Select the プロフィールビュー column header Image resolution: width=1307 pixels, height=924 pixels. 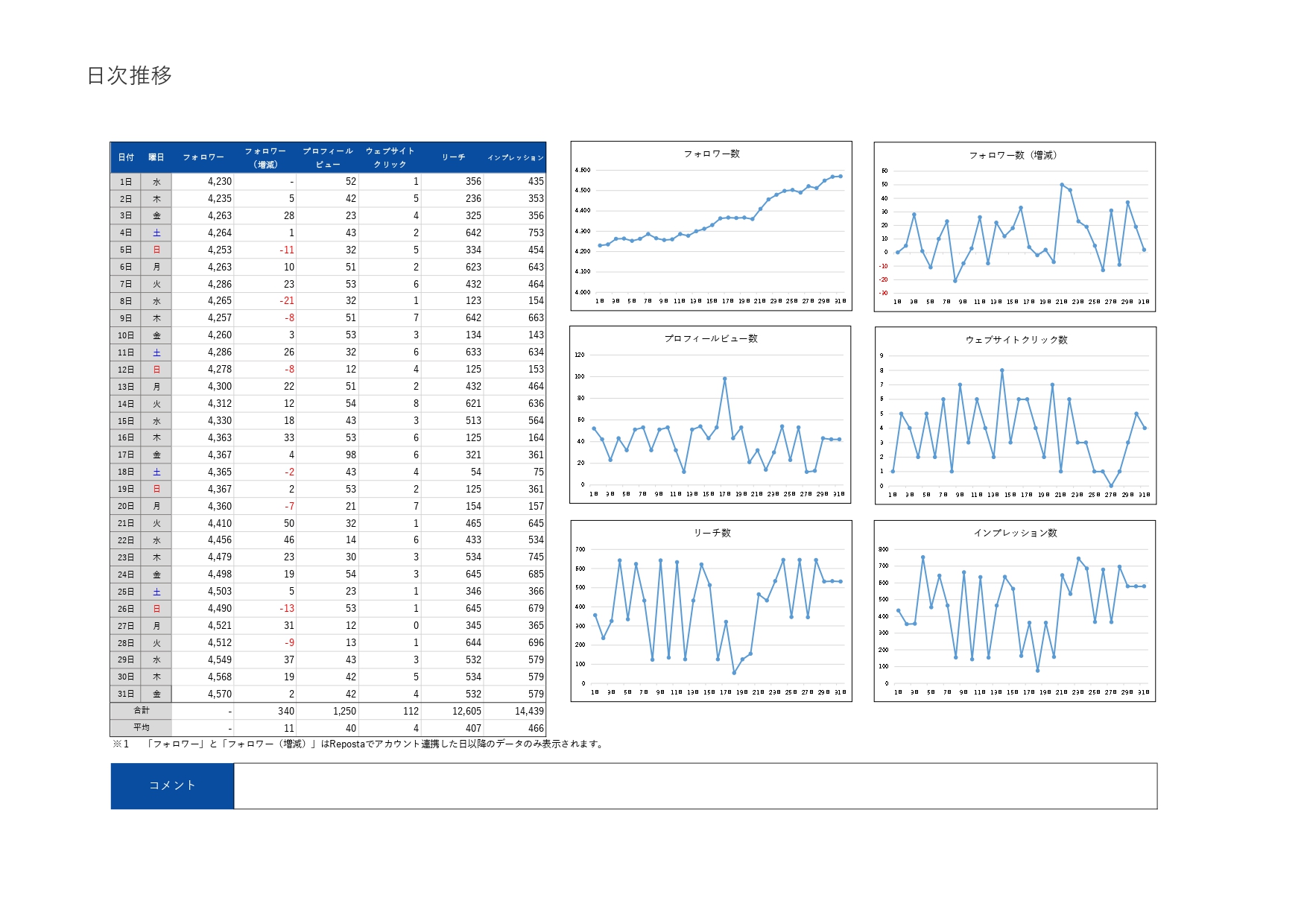(x=328, y=157)
